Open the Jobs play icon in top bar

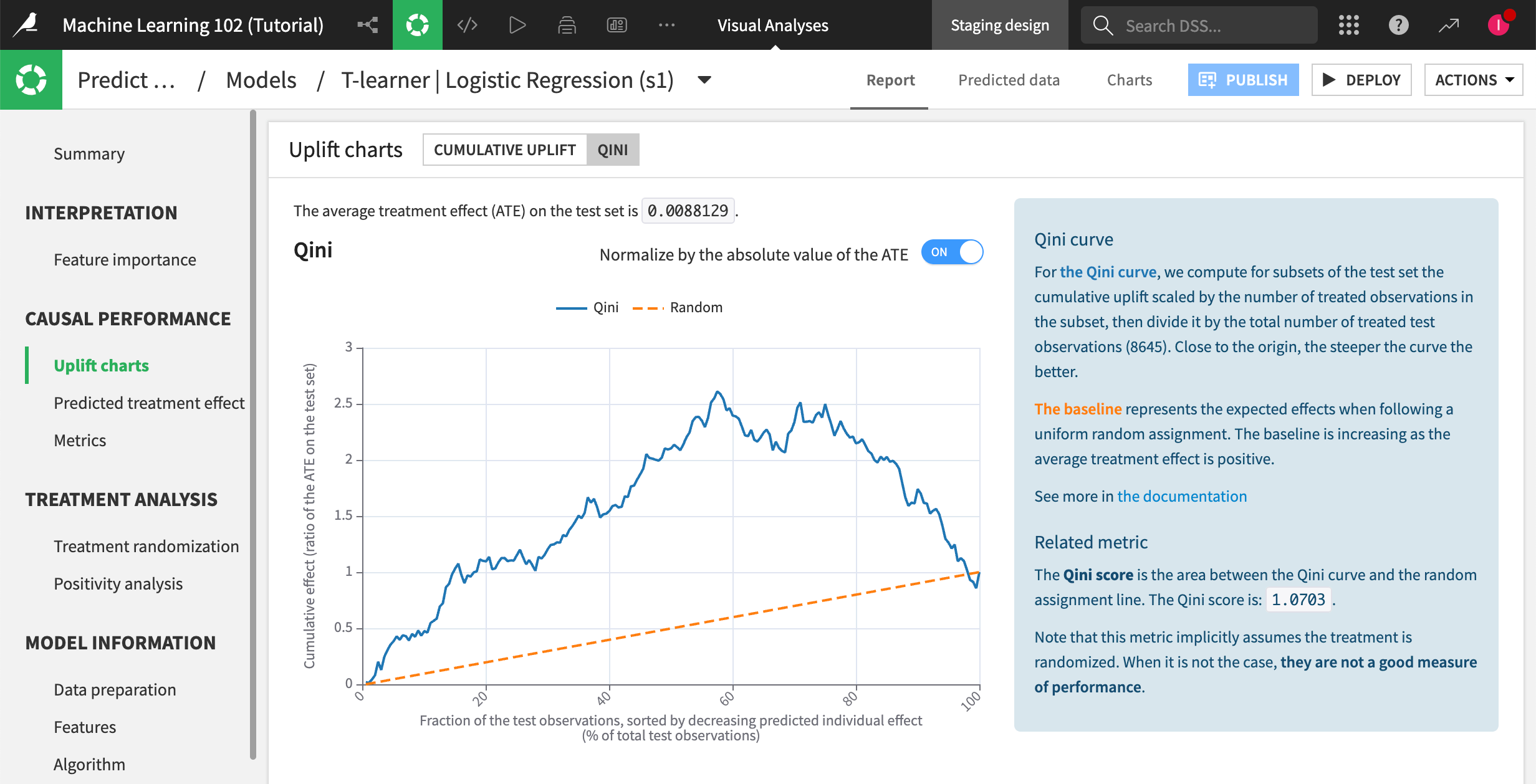(517, 25)
